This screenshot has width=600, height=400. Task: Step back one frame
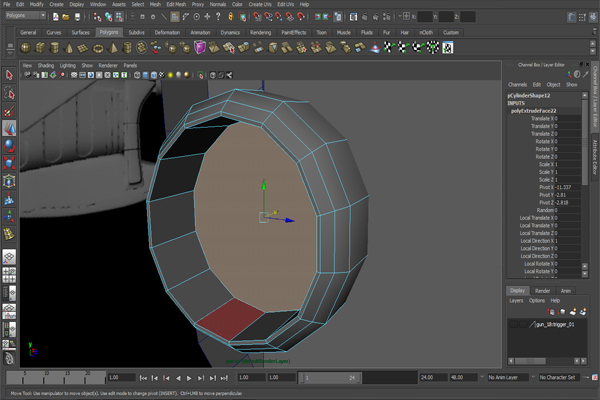click(155, 378)
